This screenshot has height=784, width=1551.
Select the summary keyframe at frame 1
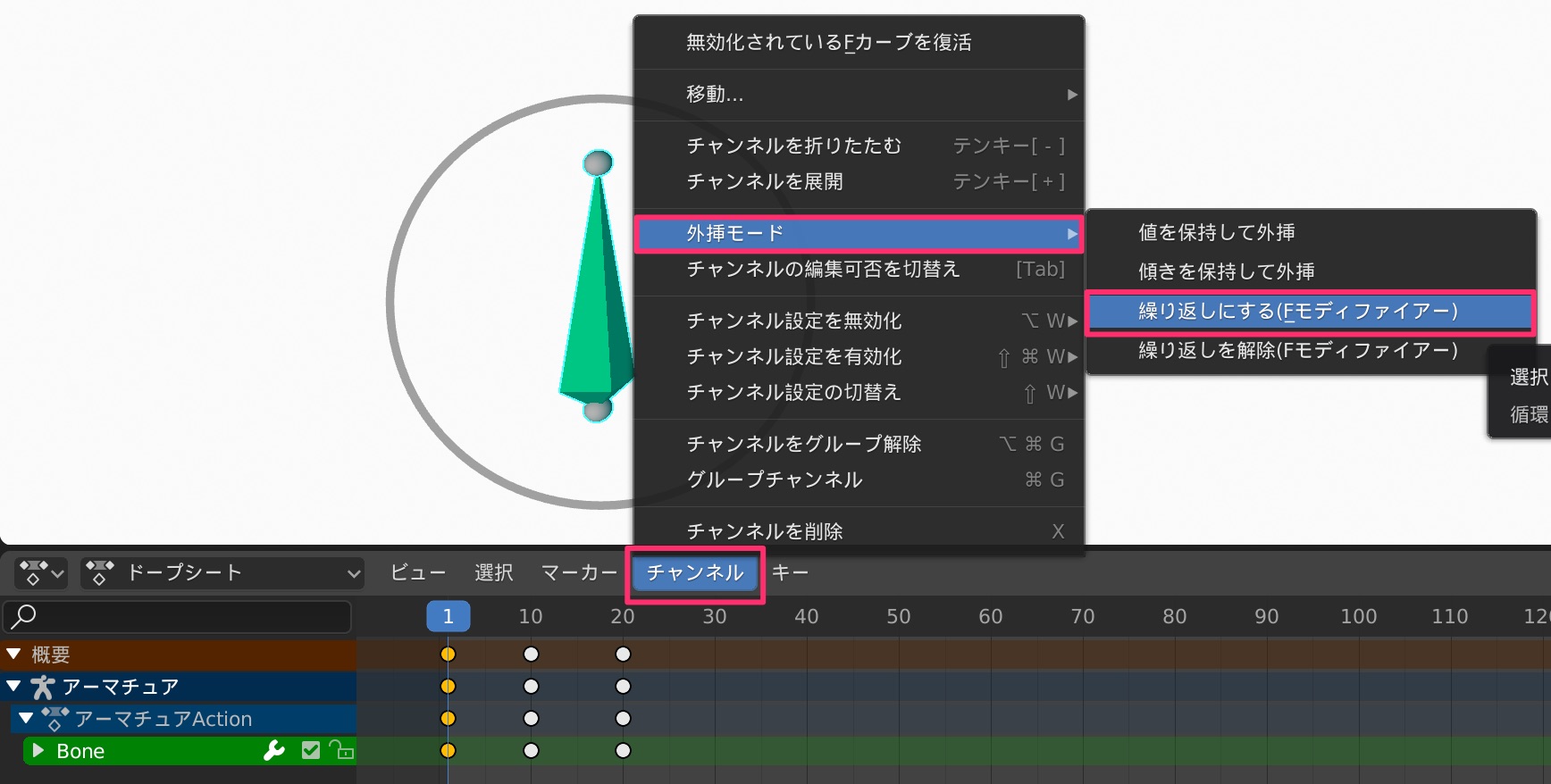click(x=449, y=655)
